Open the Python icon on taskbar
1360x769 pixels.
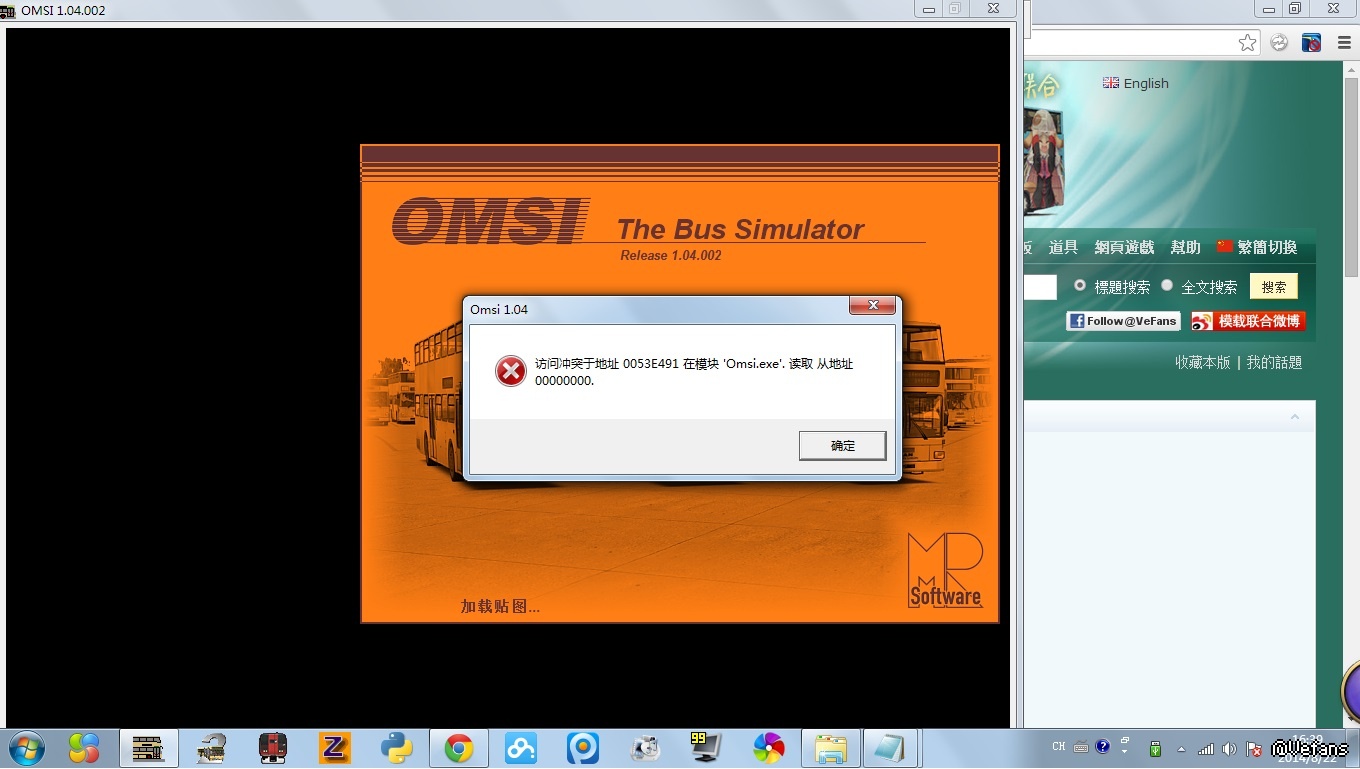pyautogui.click(x=397, y=748)
